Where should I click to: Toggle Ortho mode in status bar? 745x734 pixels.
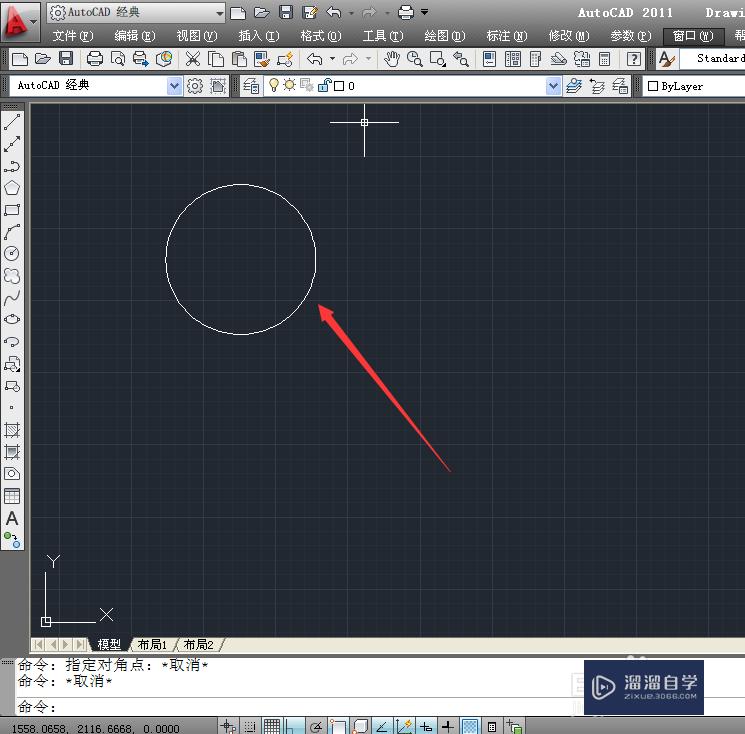(294, 726)
